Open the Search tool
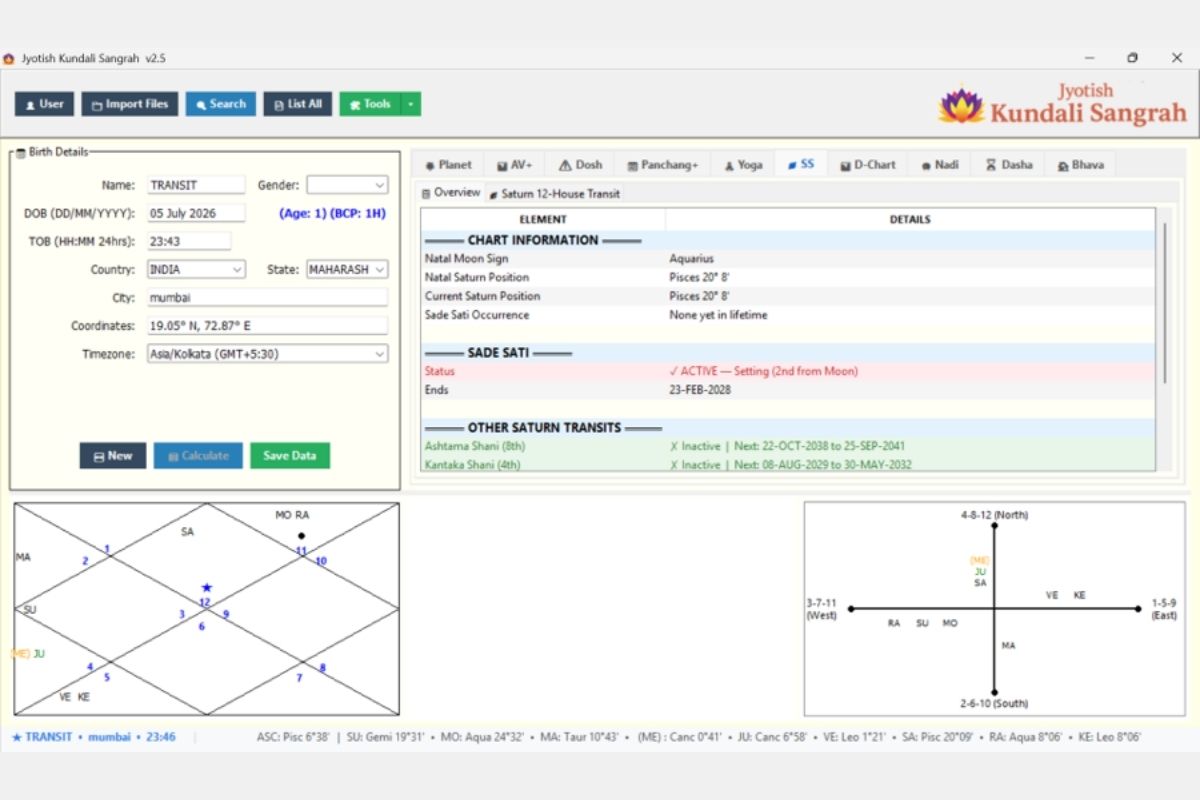 tap(221, 104)
